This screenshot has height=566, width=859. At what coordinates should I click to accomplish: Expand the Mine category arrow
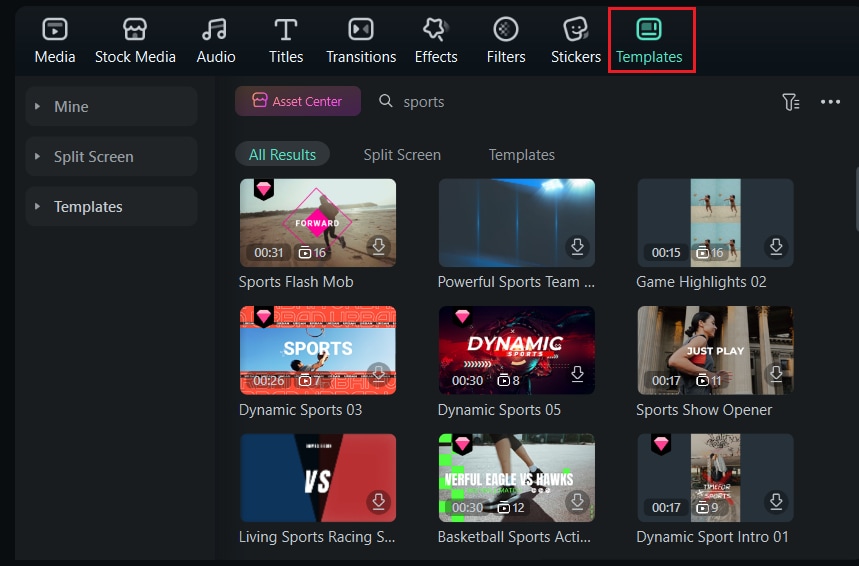37,106
